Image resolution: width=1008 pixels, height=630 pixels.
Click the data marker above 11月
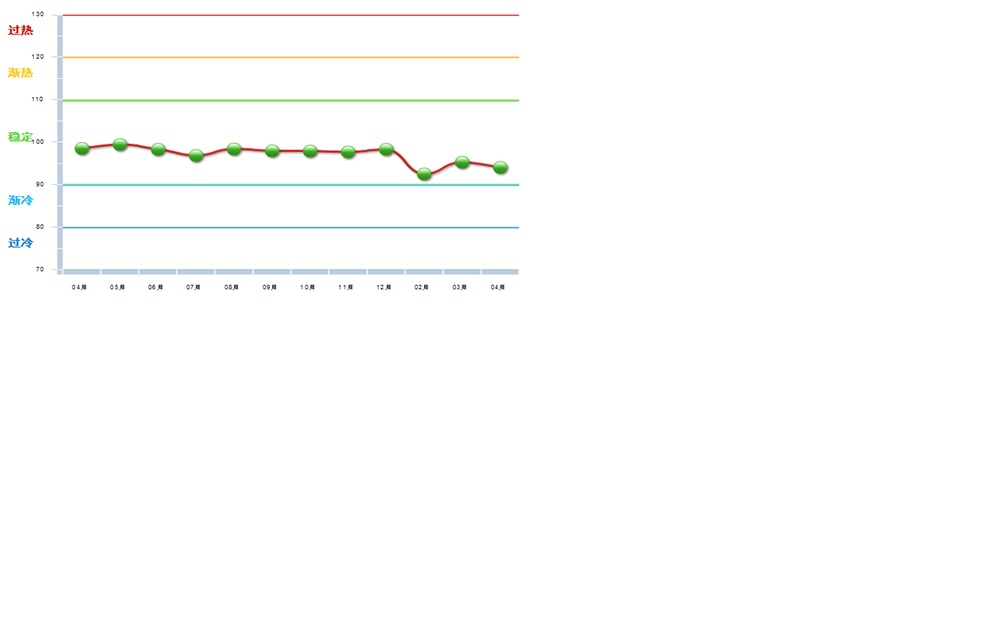point(348,152)
